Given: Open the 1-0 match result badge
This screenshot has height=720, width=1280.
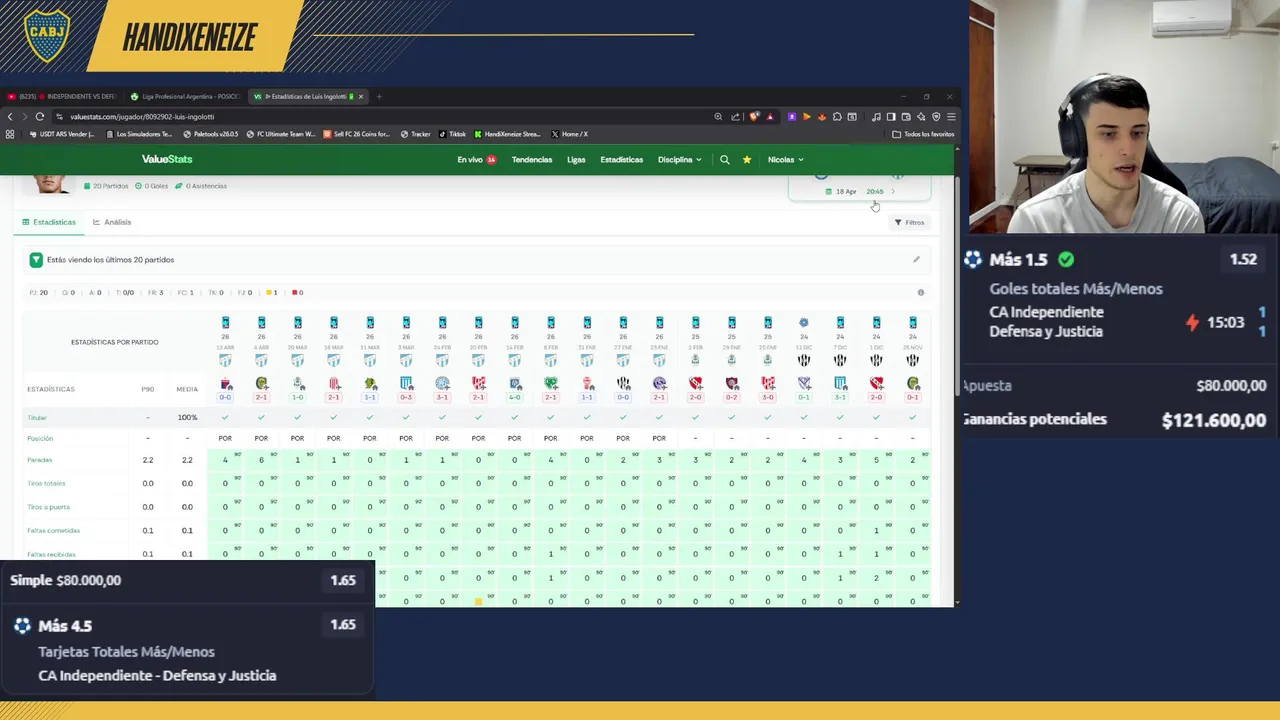Looking at the screenshot, I should [x=297, y=397].
